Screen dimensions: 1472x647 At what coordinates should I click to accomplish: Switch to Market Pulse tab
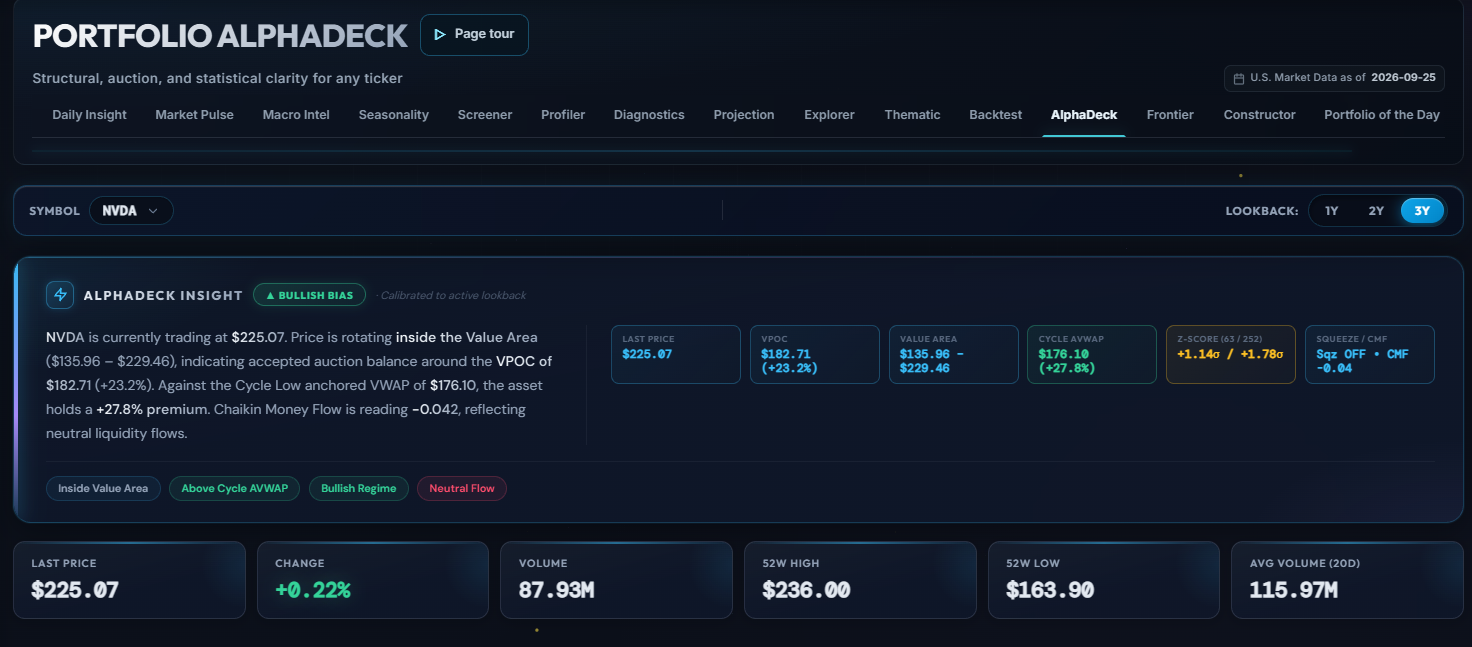coord(194,115)
